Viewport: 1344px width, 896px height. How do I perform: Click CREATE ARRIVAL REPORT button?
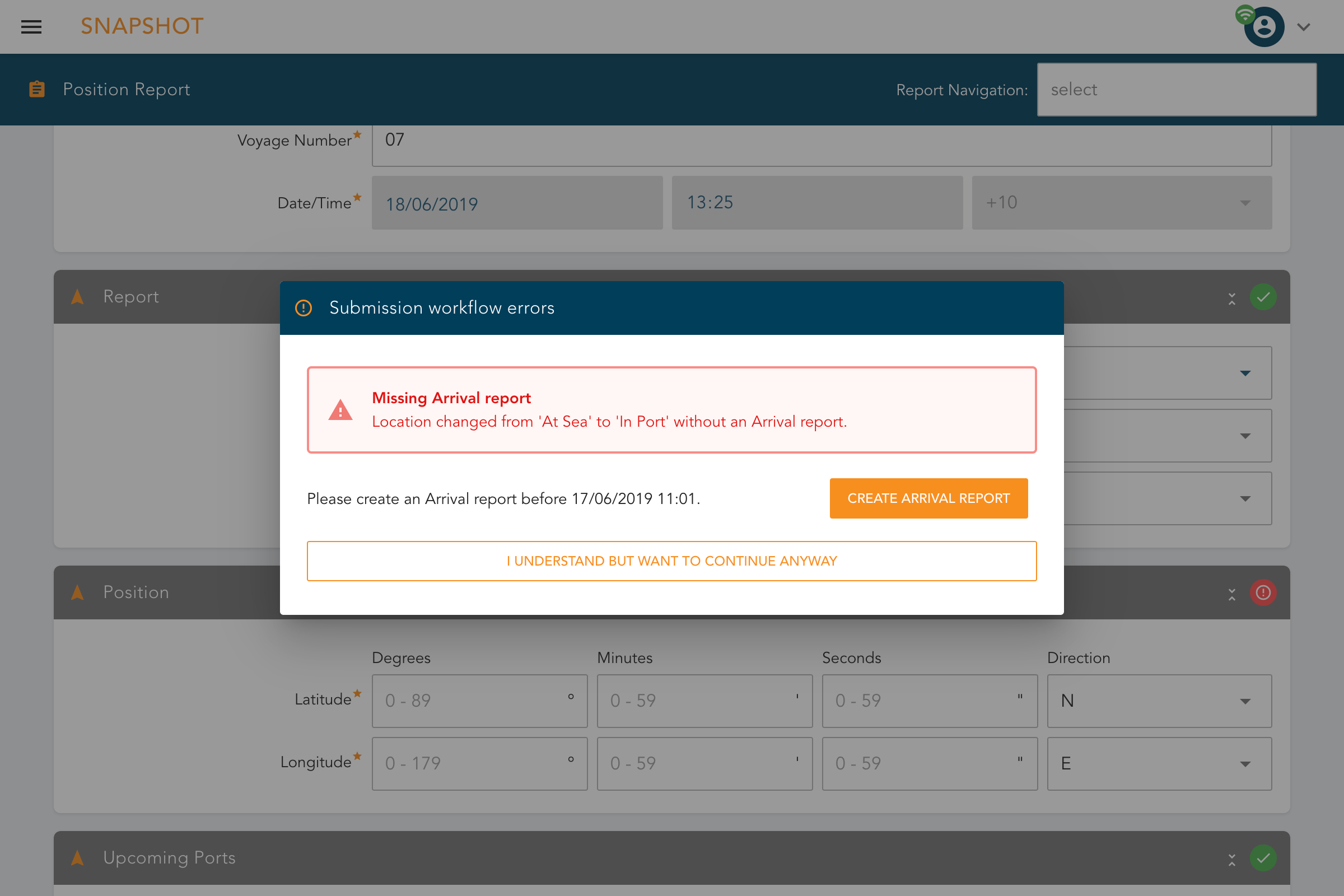click(x=929, y=498)
